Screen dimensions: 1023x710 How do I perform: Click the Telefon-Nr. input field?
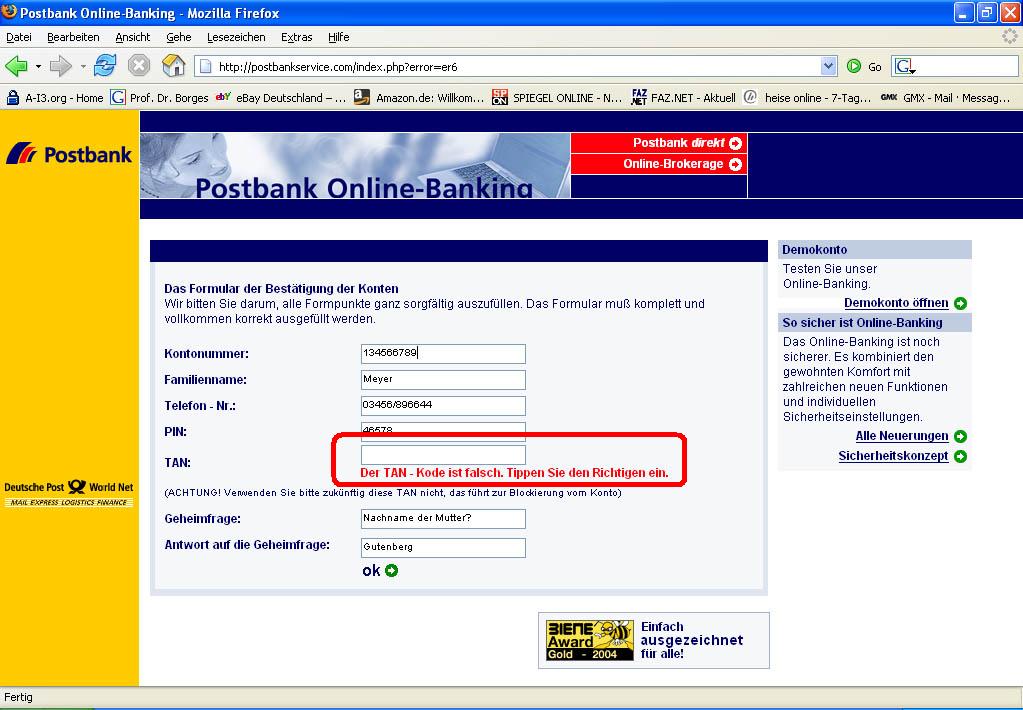tap(443, 405)
